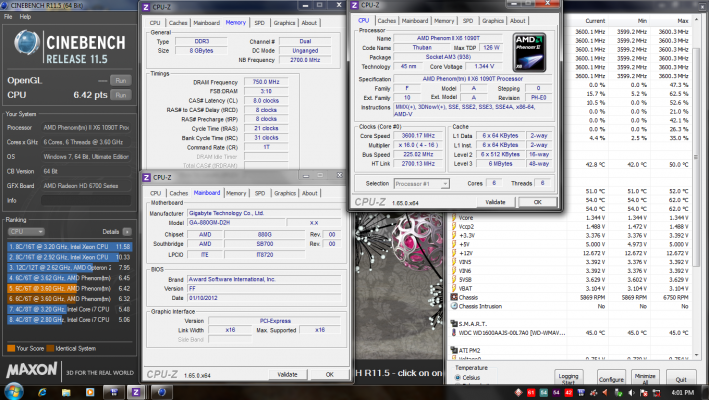Click the Your Score orange legend swatch

pos(11,348)
